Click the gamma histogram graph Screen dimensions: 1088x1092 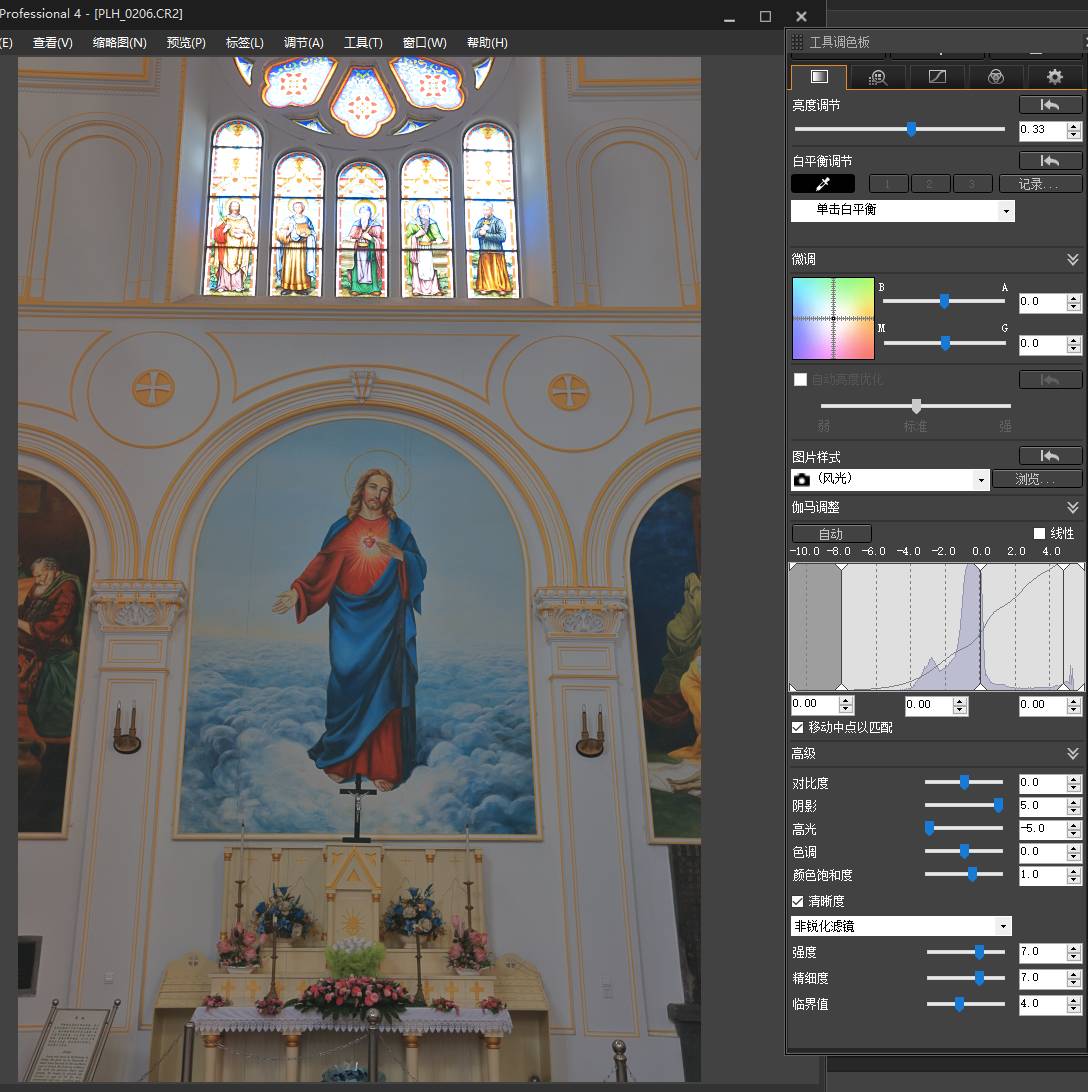pyautogui.click(x=936, y=627)
